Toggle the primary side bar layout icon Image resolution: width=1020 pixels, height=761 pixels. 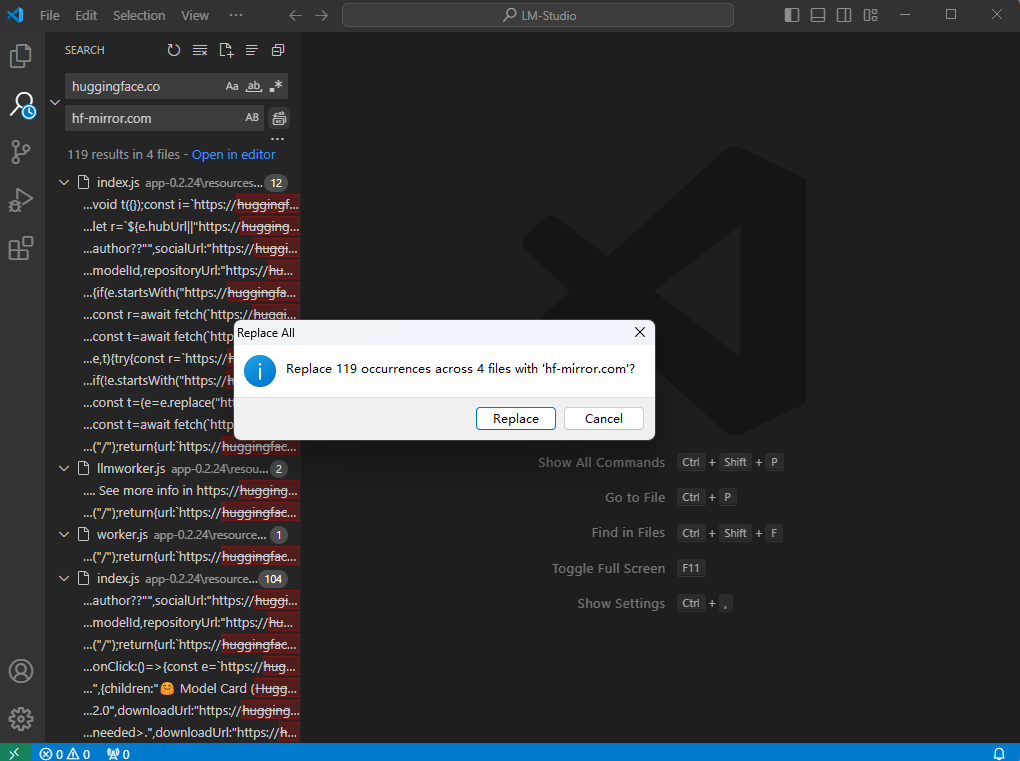(792, 15)
